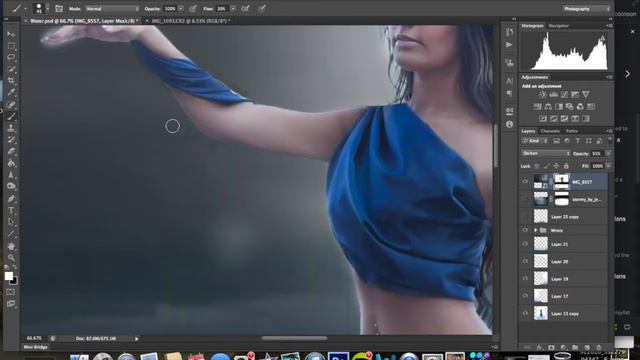The height and width of the screenshot is (360, 640).
Task: Toggle the Brush panel from options bar
Action: click(x=59, y=9)
